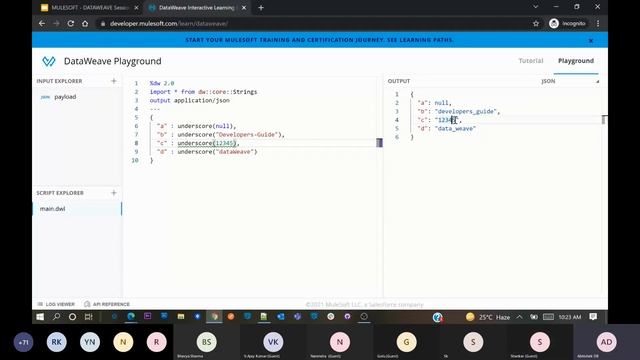Select the R participant avatar
Screen dimensions: 640x360
pyautogui.click(x=156, y=342)
